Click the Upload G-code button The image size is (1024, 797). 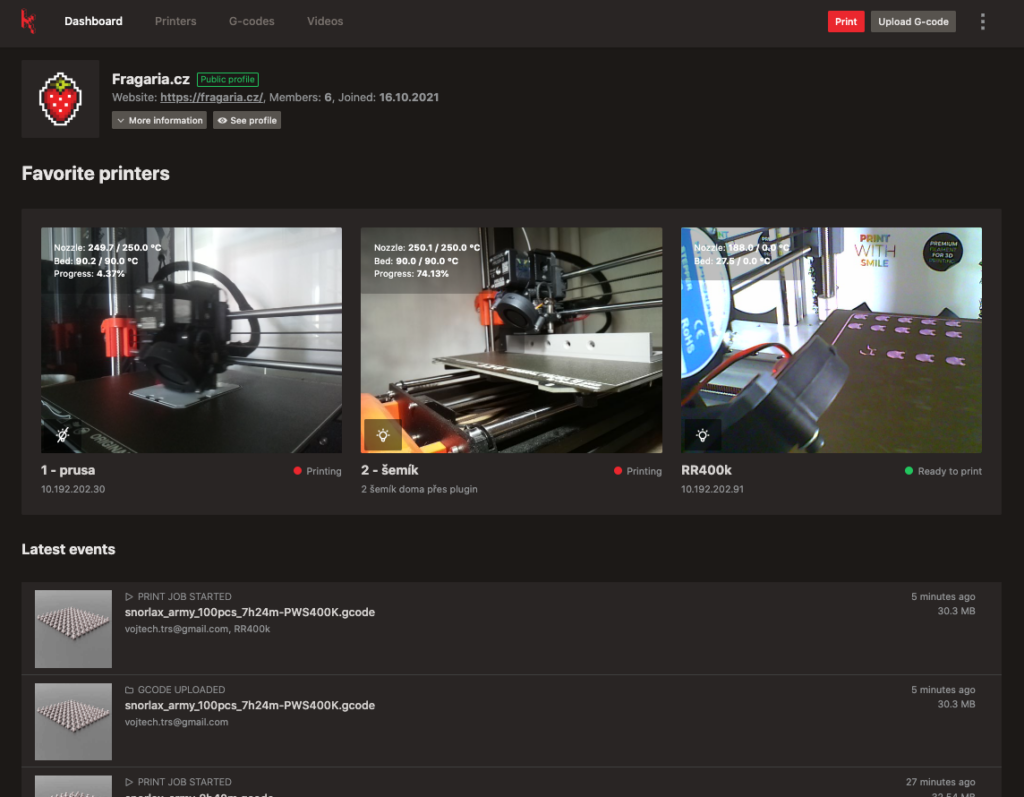[913, 21]
